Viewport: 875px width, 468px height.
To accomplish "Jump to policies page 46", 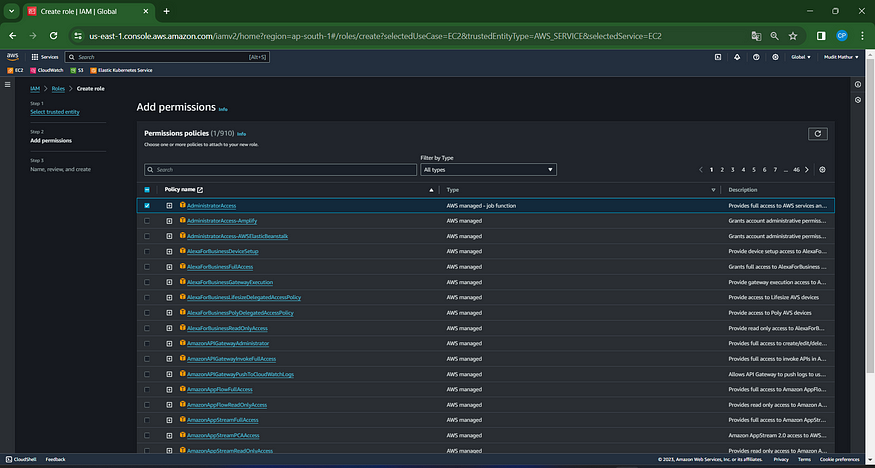I will click(796, 170).
